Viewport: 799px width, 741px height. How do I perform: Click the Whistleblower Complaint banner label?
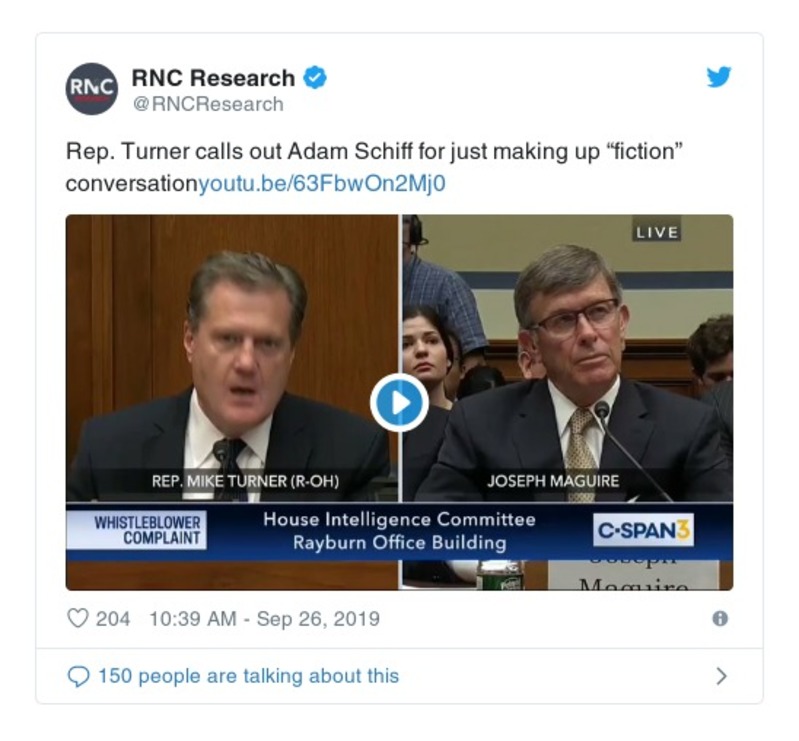(x=148, y=530)
